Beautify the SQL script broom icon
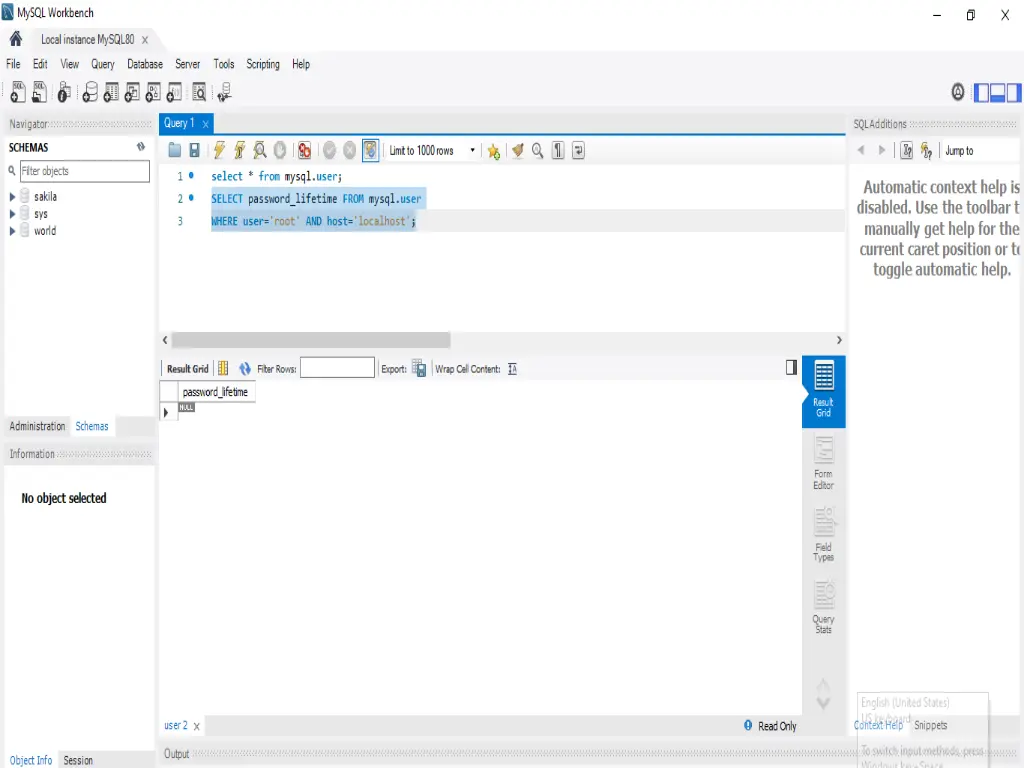Screen dimensions: 1024x768 click(517, 150)
